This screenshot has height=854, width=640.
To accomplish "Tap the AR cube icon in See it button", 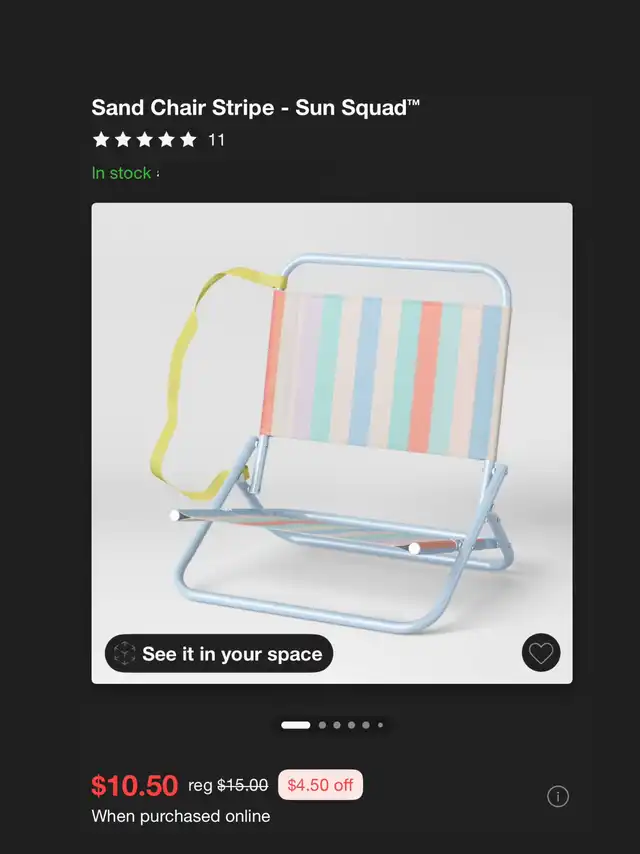I will coord(124,653).
